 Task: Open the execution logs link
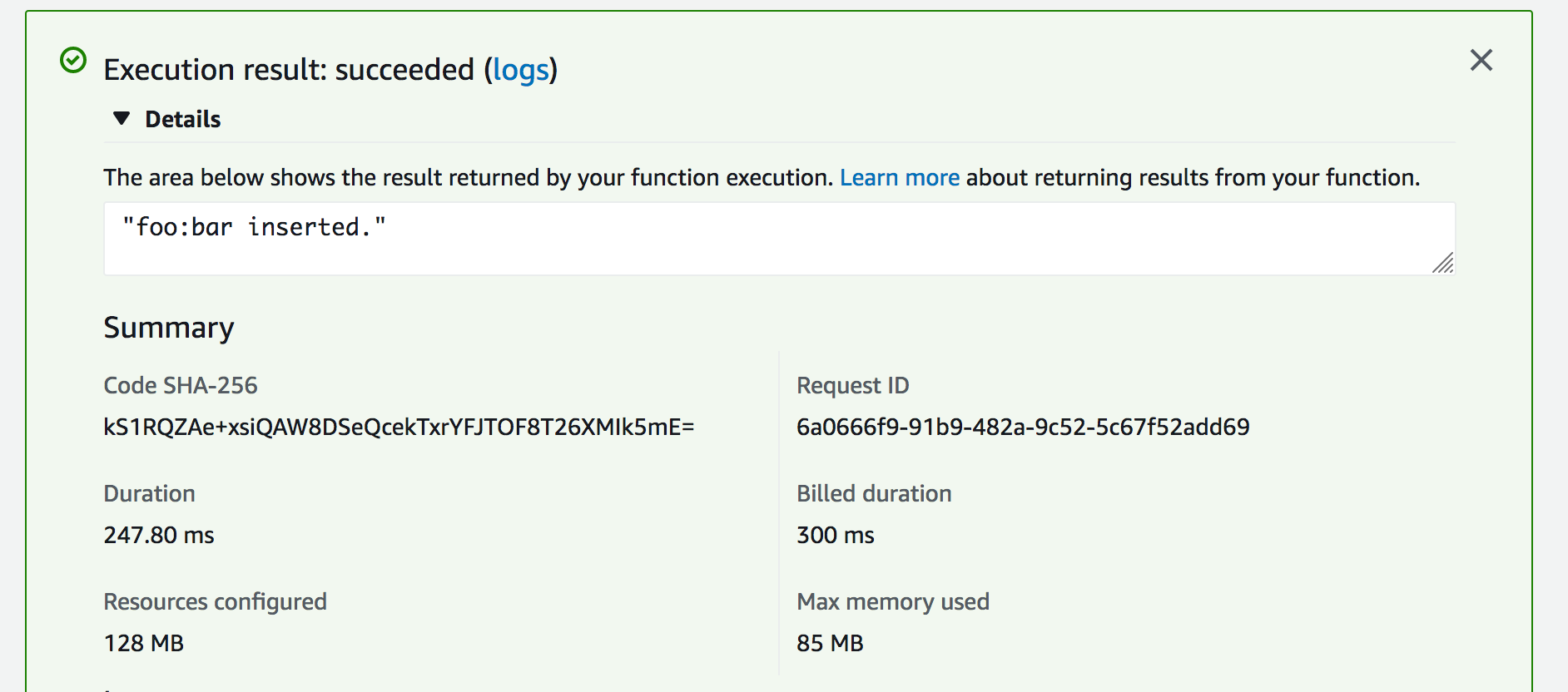click(521, 70)
